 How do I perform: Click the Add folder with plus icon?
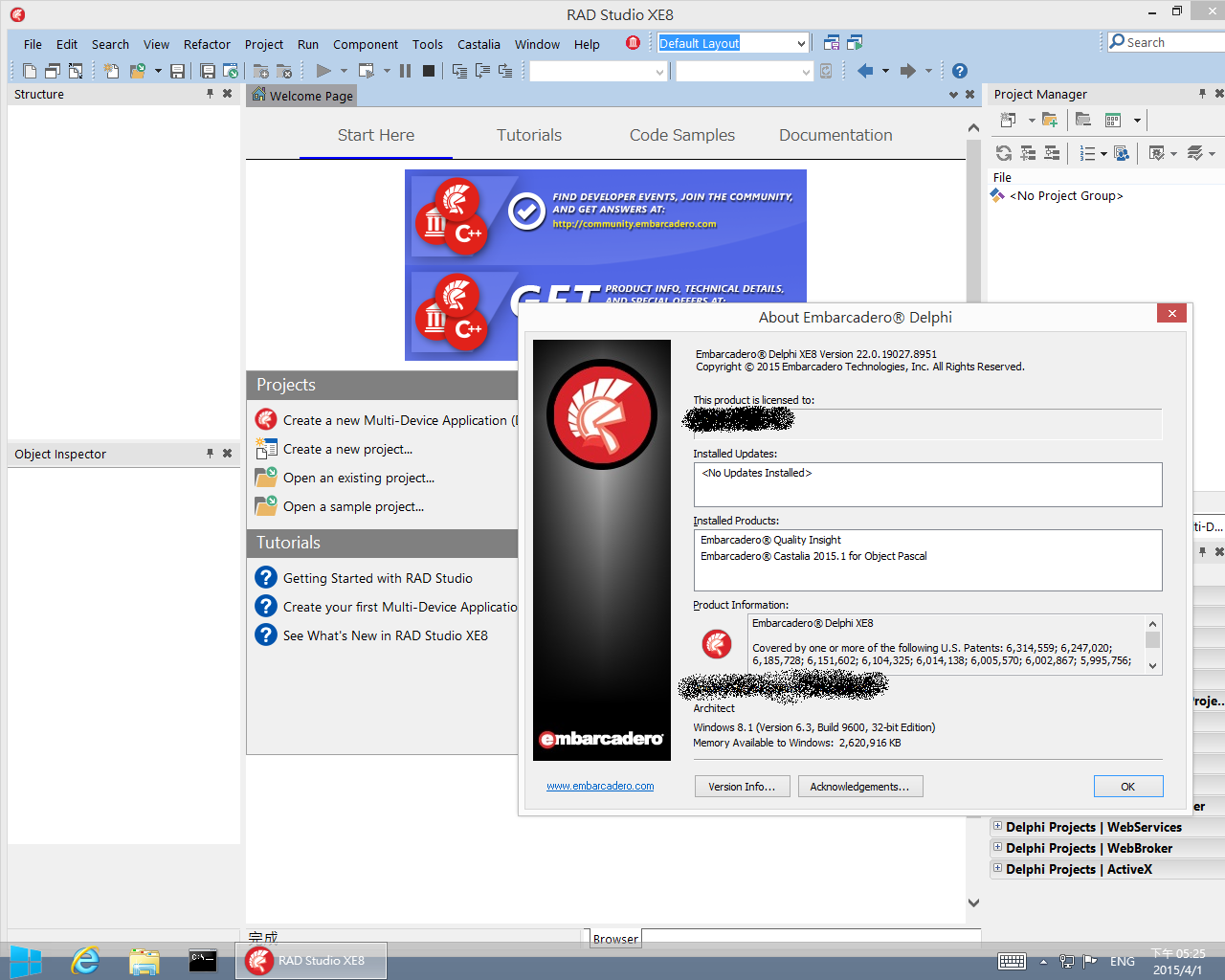[x=1050, y=120]
